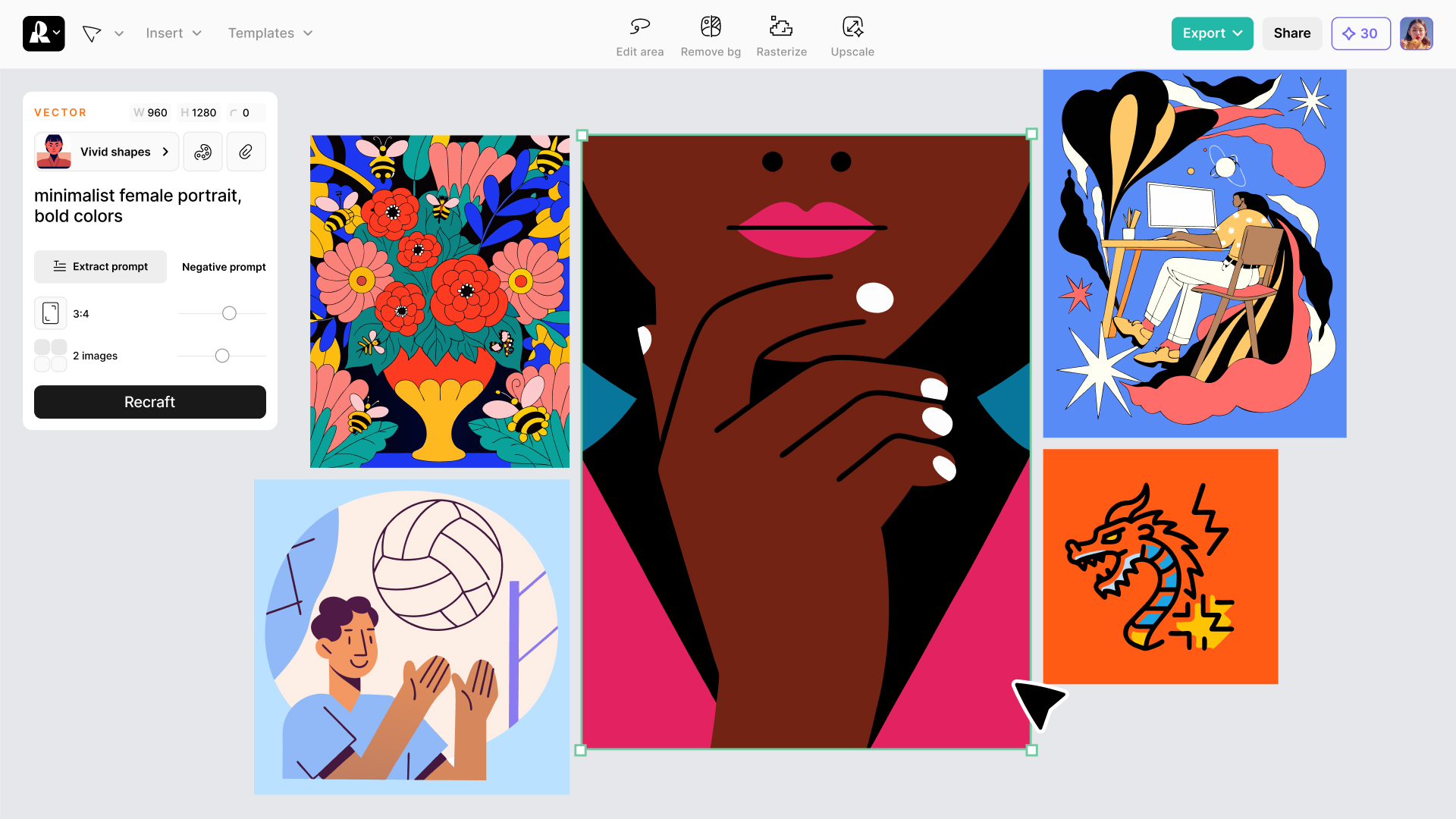Click the Extract prompt button
The height and width of the screenshot is (819, 1456).
click(100, 267)
